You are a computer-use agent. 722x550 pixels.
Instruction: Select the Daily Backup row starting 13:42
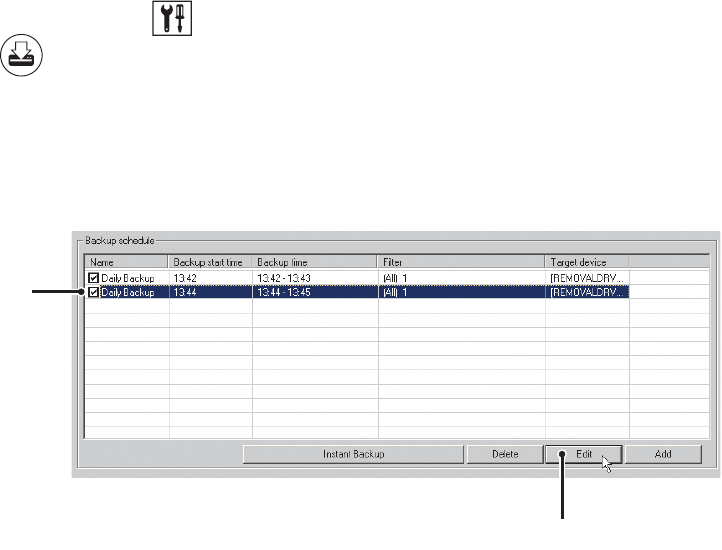coord(357,278)
